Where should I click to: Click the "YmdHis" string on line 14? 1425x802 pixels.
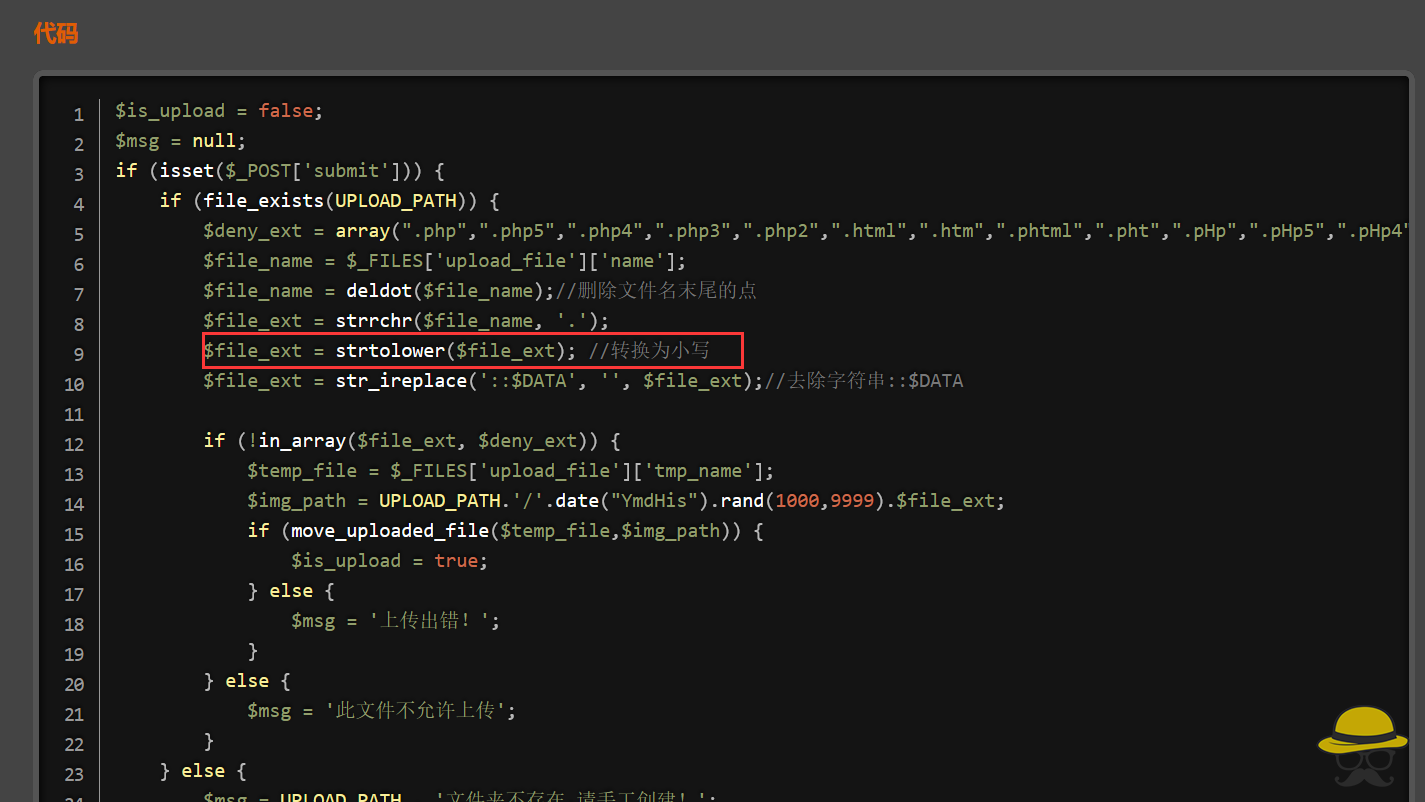pos(655,501)
